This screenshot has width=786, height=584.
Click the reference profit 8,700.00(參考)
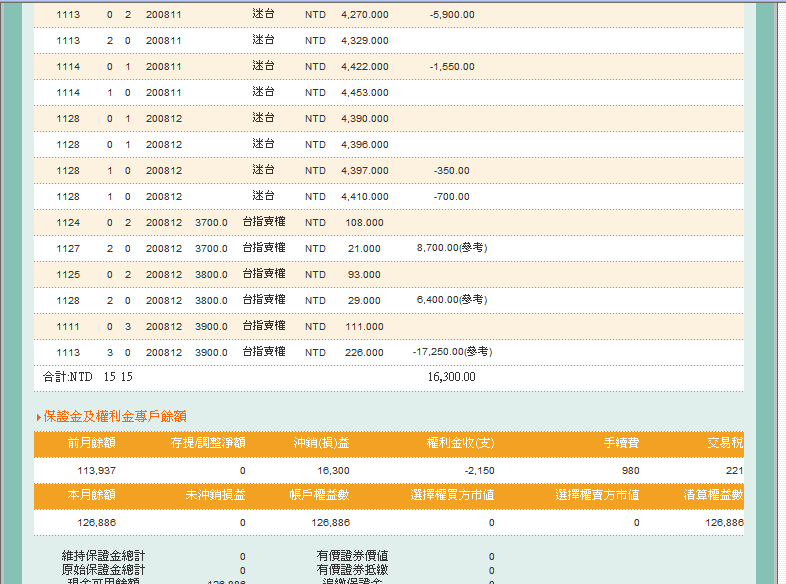pos(452,248)
